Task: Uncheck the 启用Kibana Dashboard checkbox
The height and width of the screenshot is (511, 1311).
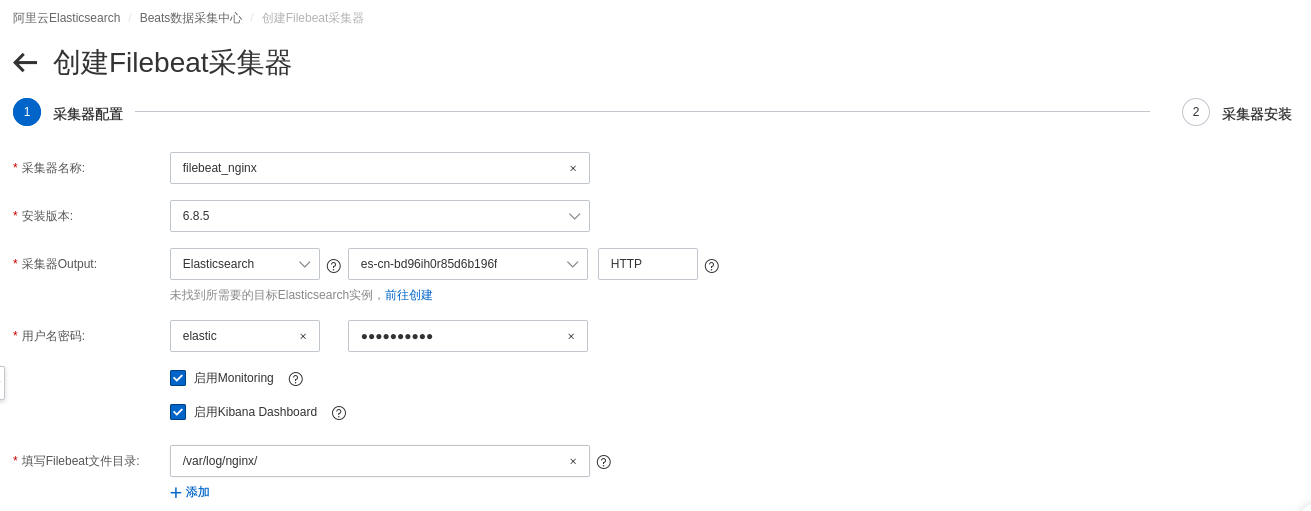Action: [x=178, y=412]
